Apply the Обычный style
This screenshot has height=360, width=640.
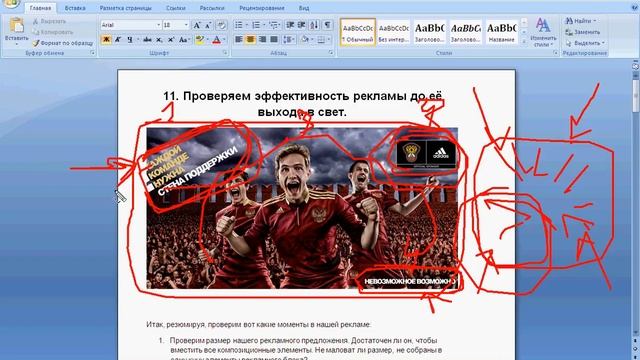click(358, 32)
